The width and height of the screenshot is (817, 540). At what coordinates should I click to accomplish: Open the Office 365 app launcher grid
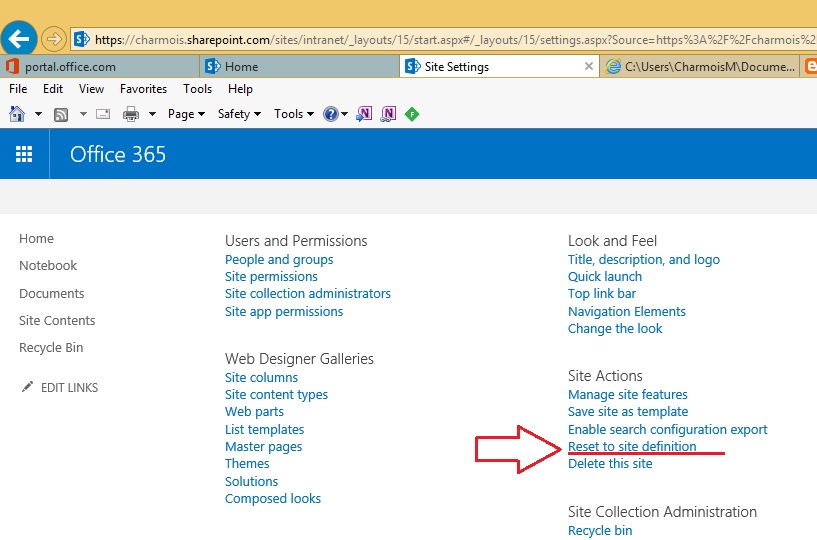pos(24,154)
